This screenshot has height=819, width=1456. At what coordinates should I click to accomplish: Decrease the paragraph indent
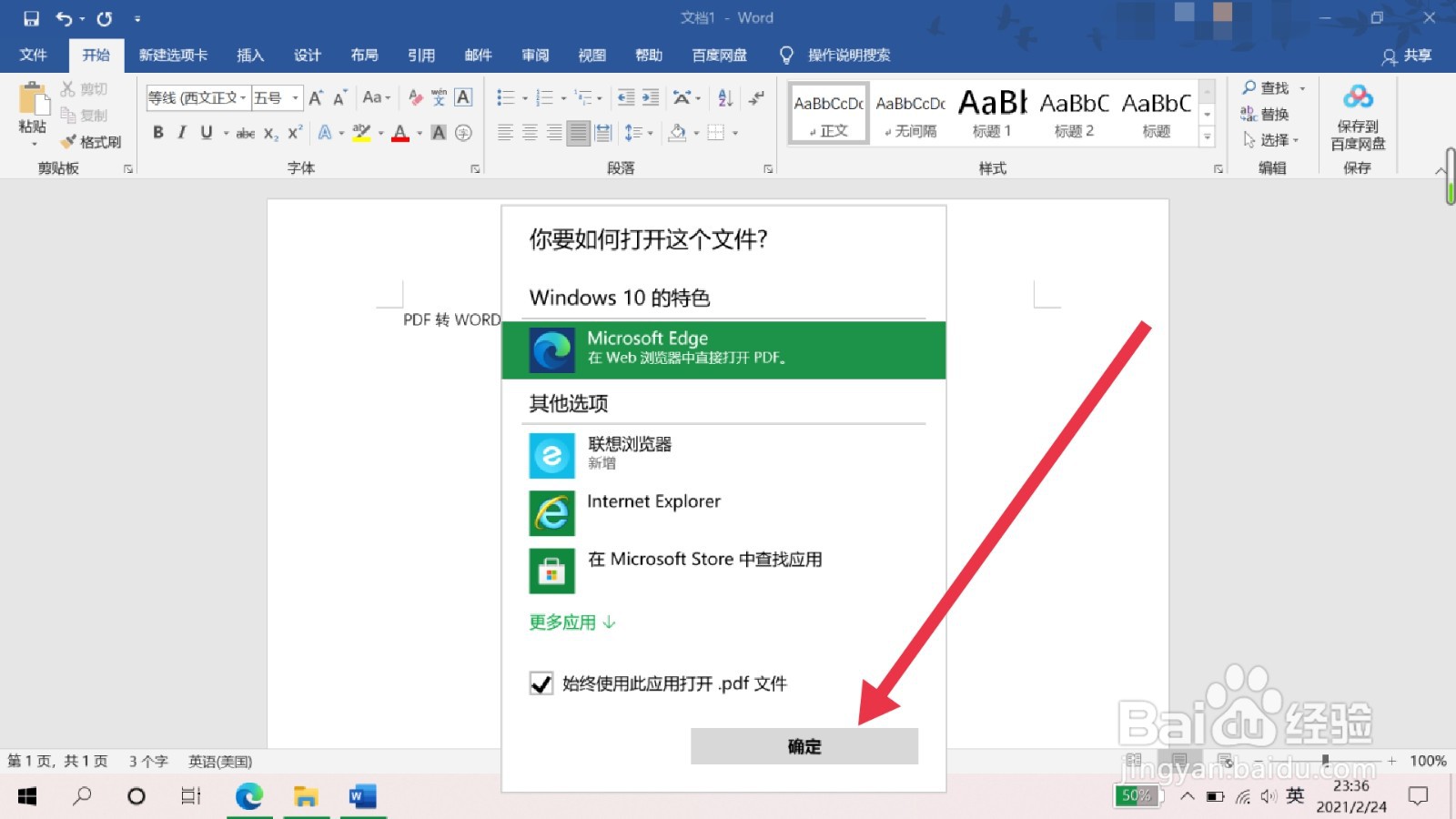pyautogui.click(x=626, y=97)
